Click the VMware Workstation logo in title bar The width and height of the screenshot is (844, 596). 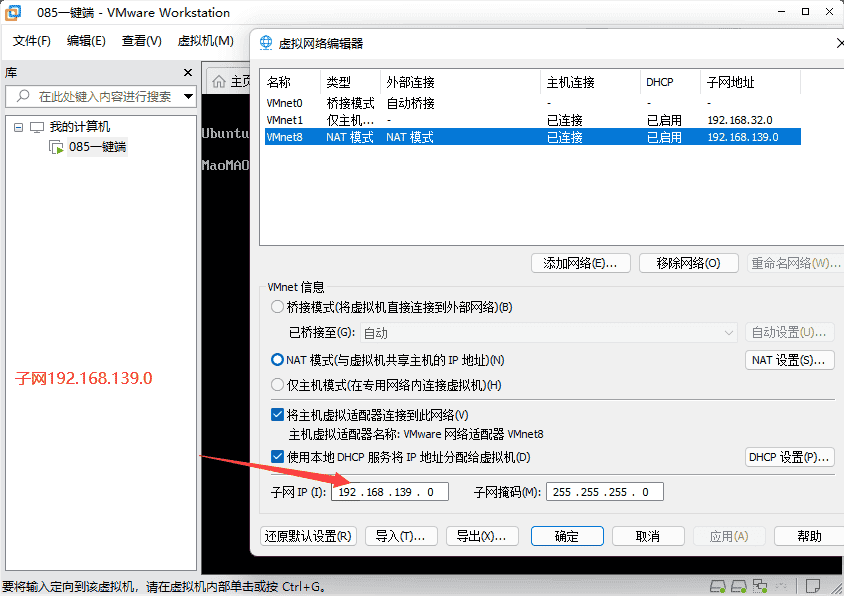(x=16, y=13)
